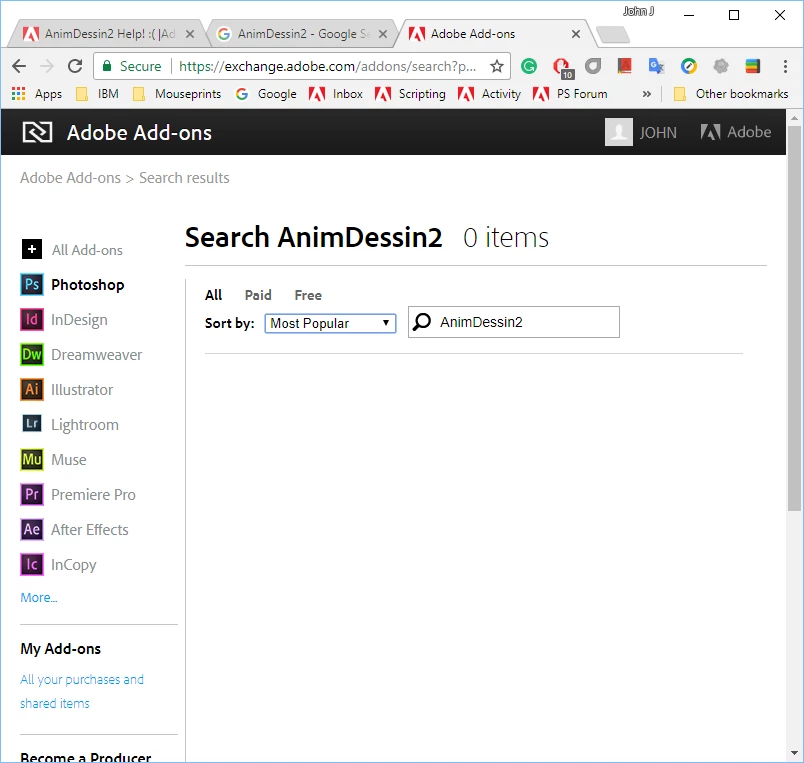Click the AnimDessin2 search input field
This screenshot has width=804, height=763.
(x=514, y=322)
